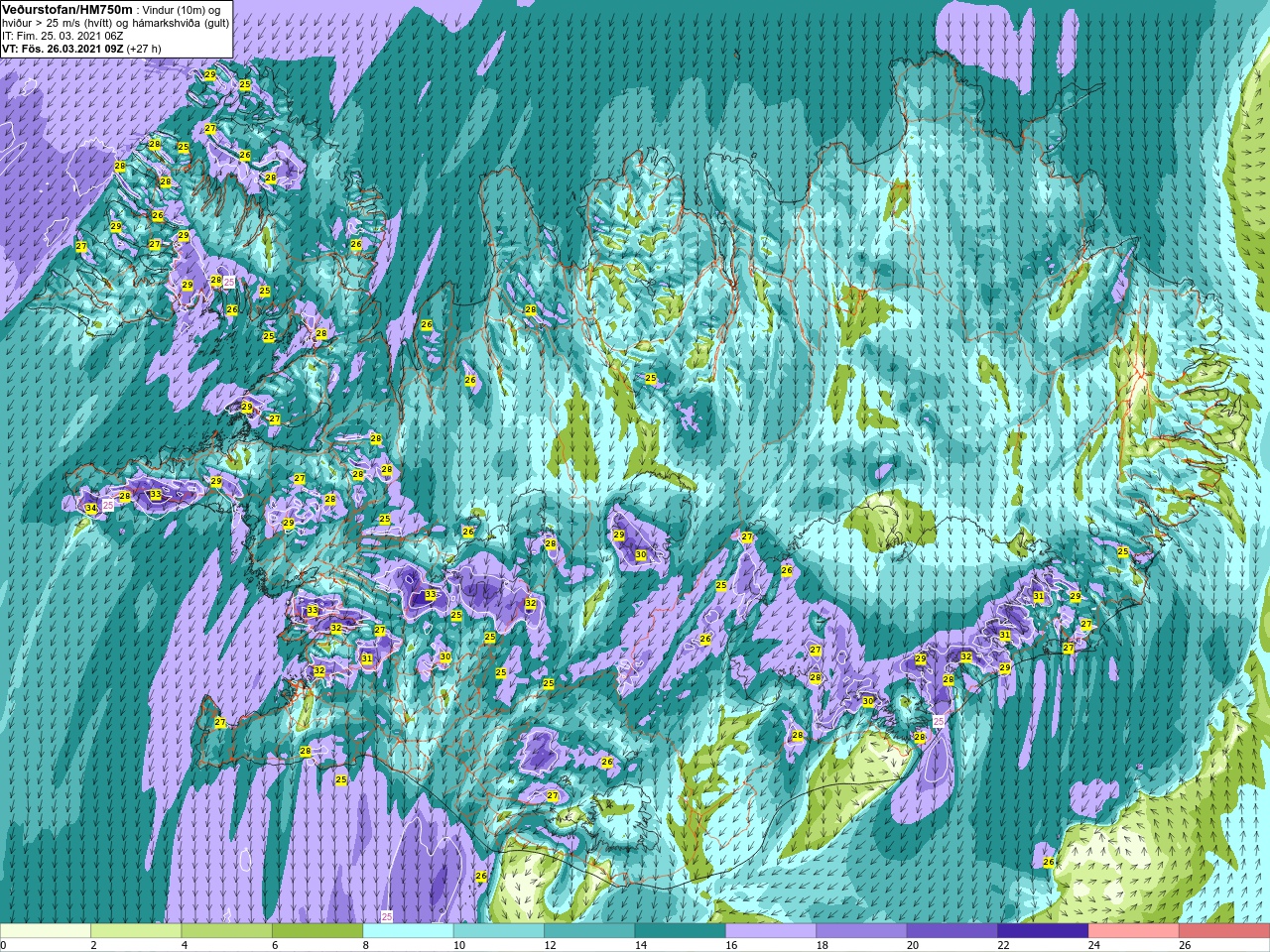Click the pale yellow 0–2 legend swatch
Screen dimensions: 1270x952
click(46, 931)
